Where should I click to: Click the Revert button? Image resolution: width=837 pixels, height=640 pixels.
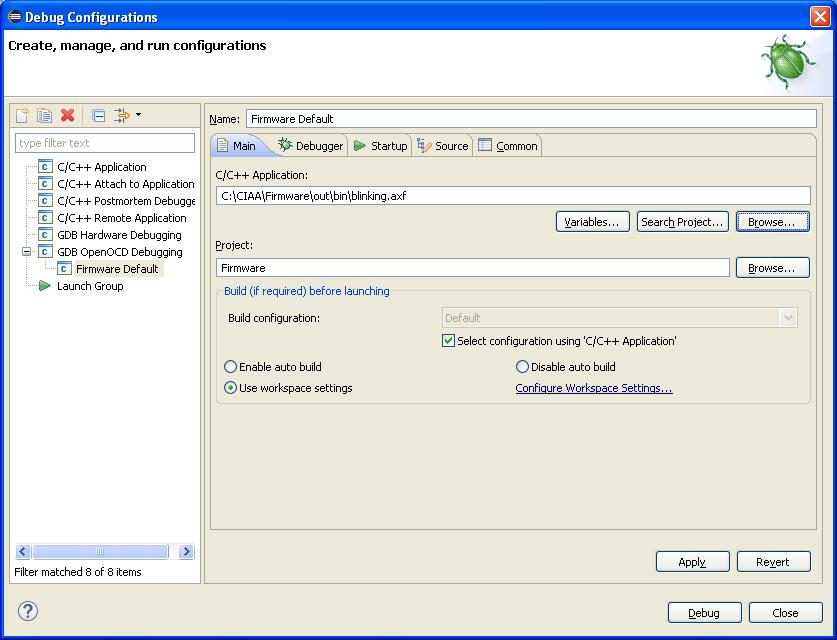(x=773, y=562)
